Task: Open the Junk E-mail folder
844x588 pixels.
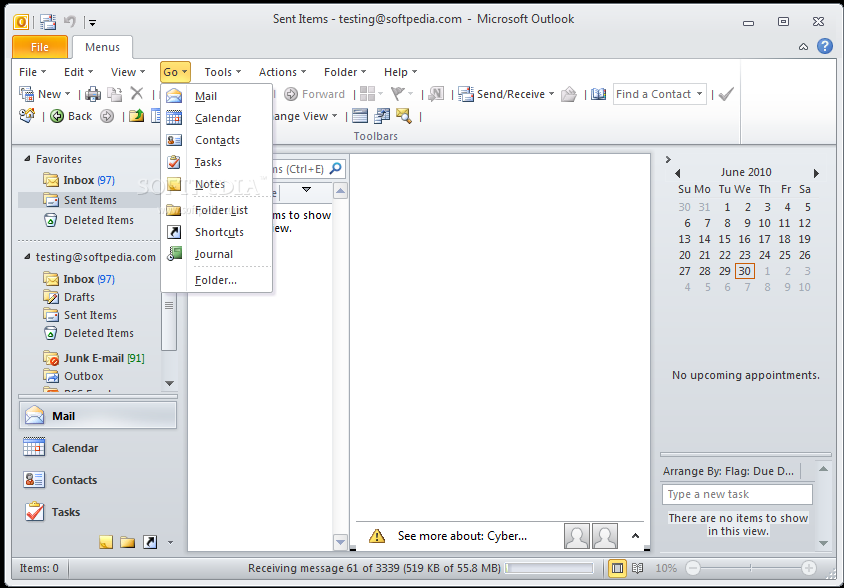Action: point(94,358)
